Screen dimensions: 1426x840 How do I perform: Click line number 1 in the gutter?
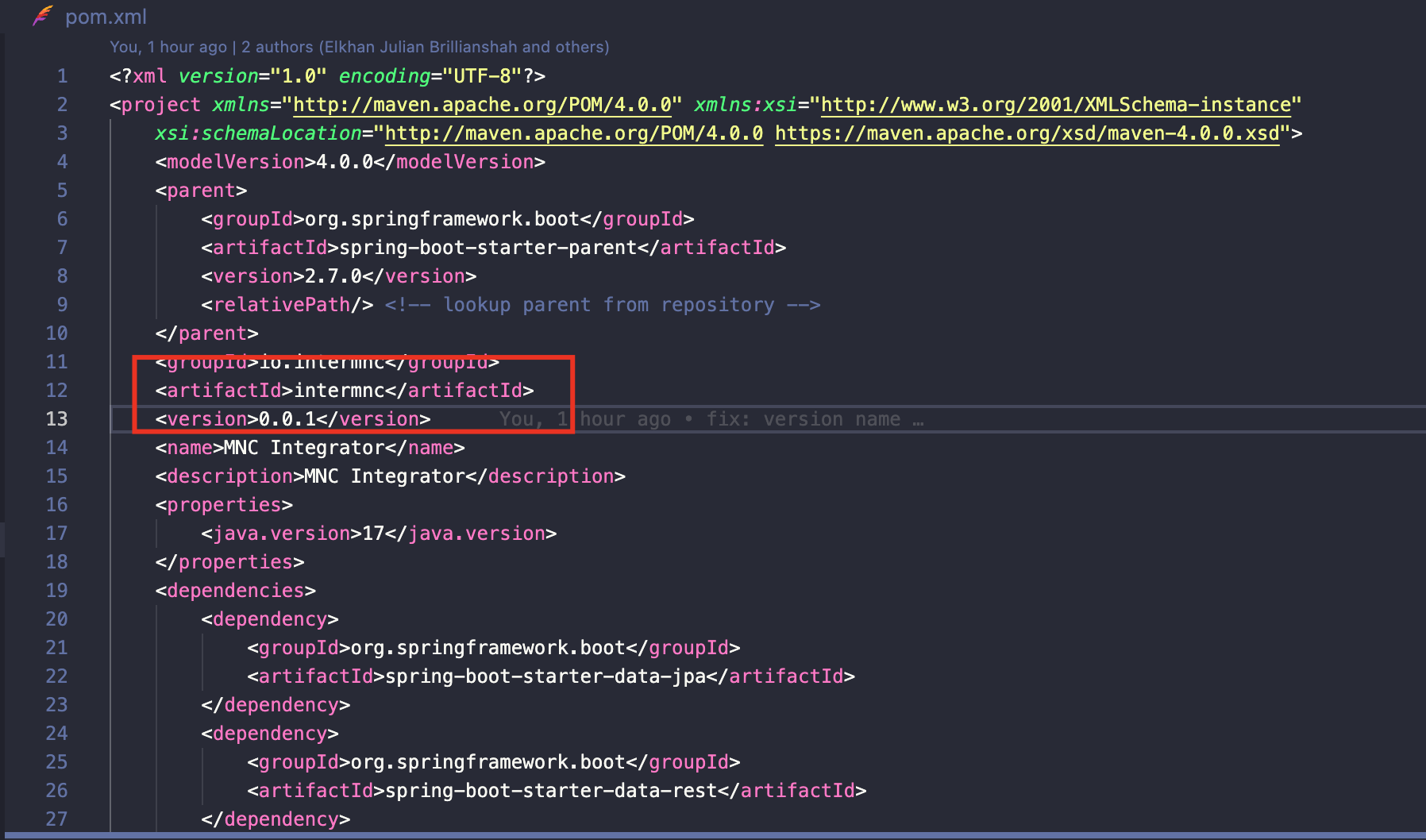(62, 76)
